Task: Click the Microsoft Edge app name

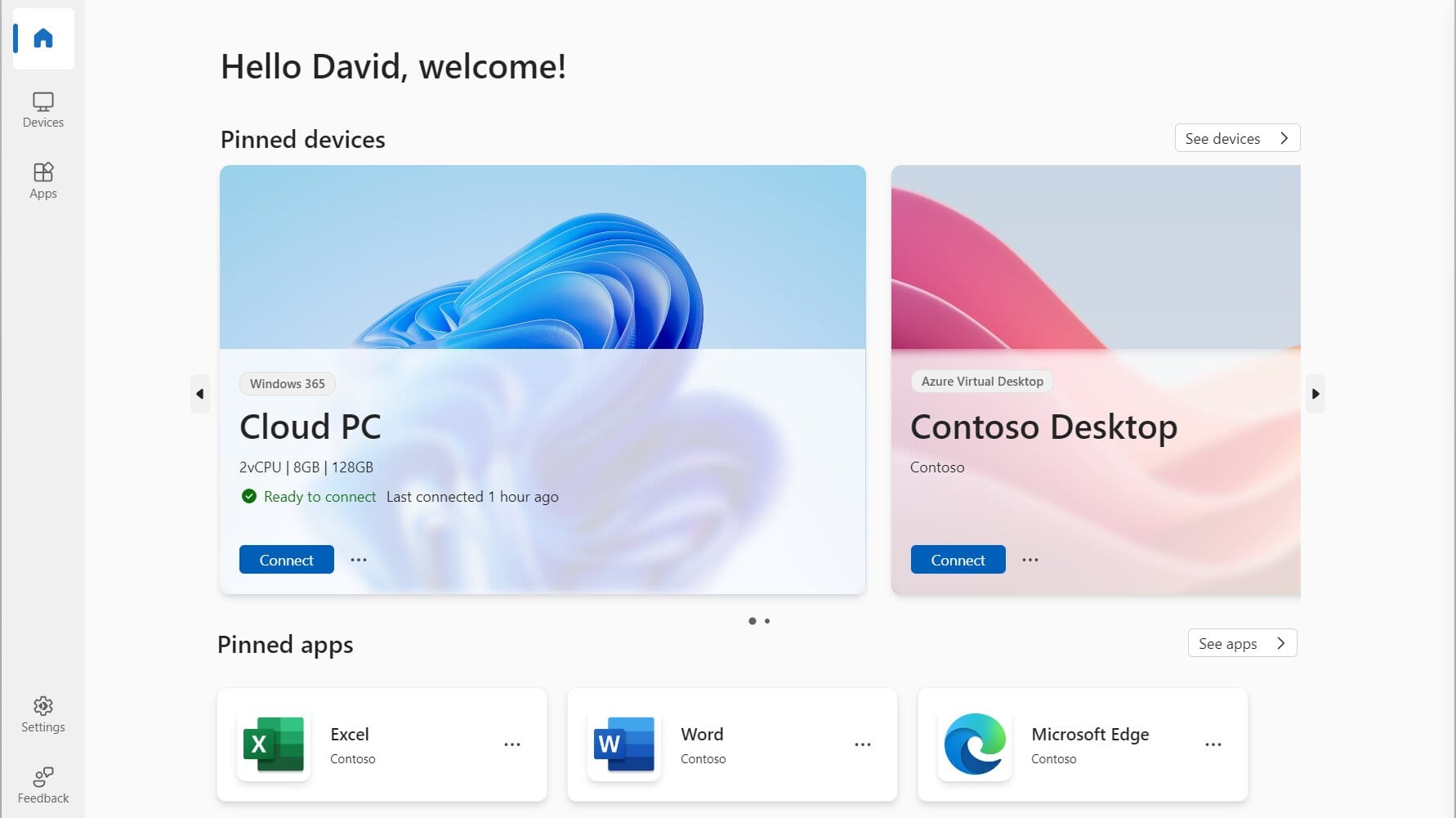Action: coord(1090,734)
